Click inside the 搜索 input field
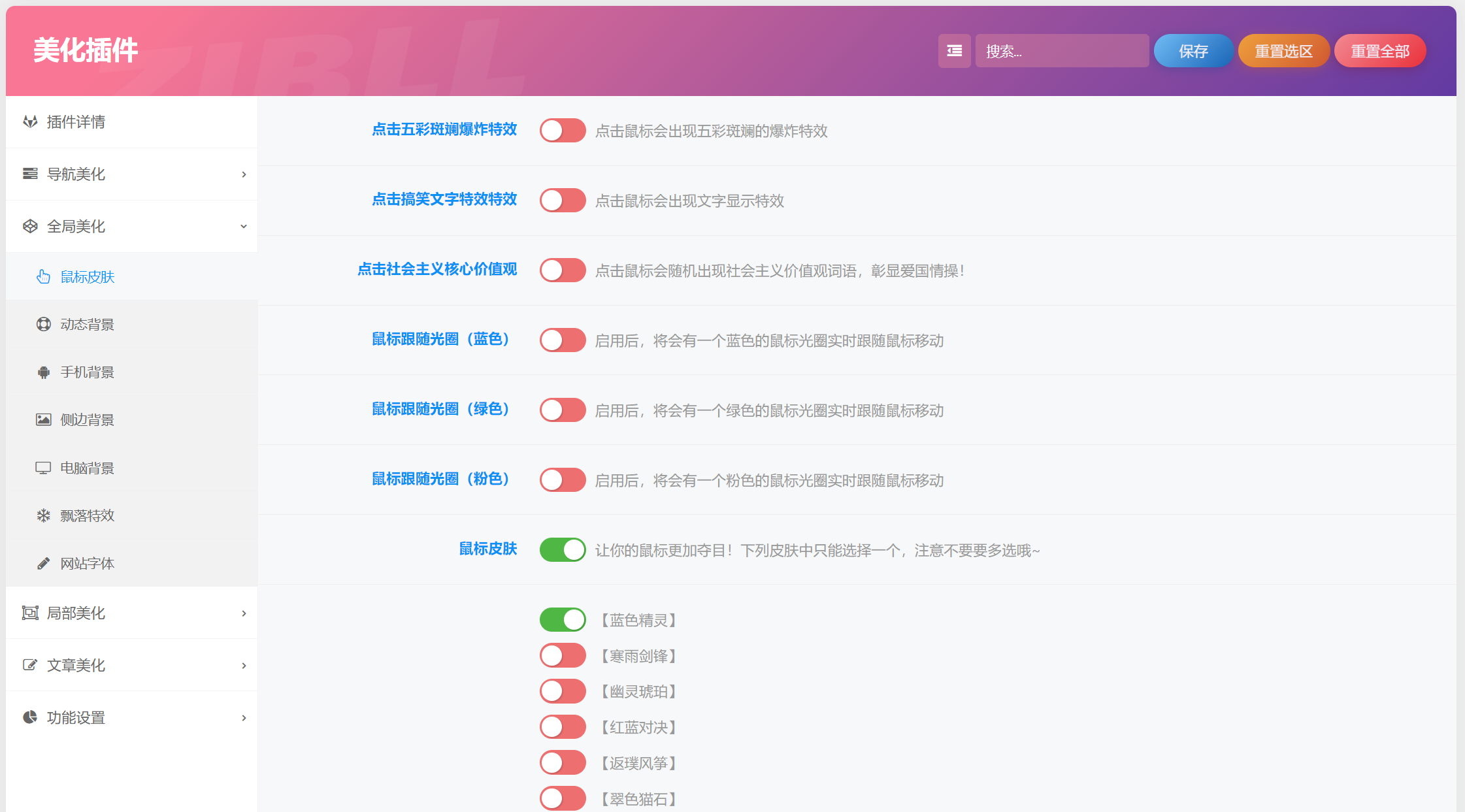Viewport: 1465px width, 812px height. (1062, 50)
